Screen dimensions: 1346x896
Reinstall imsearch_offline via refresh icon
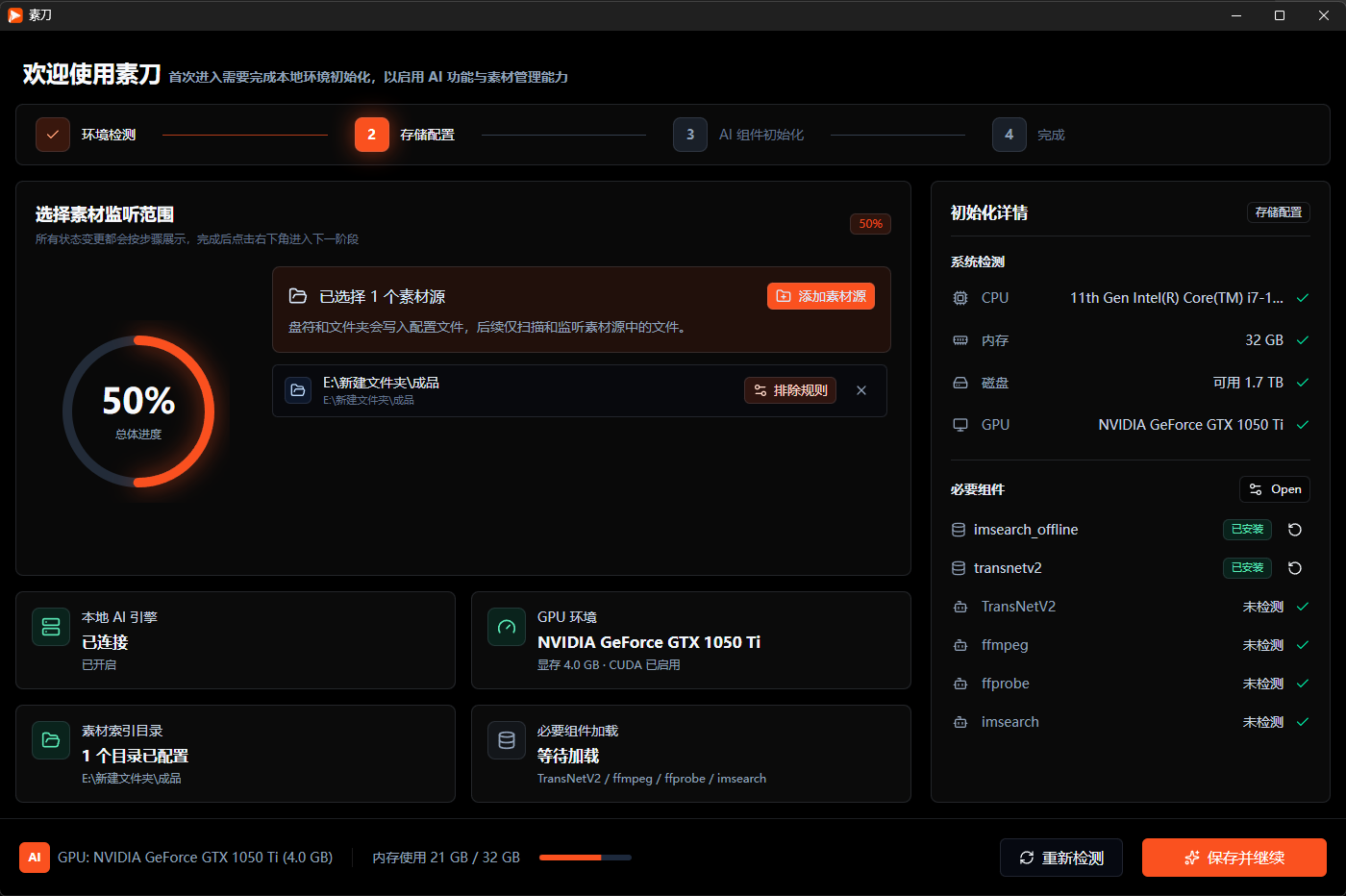[x=1295, y=530]
